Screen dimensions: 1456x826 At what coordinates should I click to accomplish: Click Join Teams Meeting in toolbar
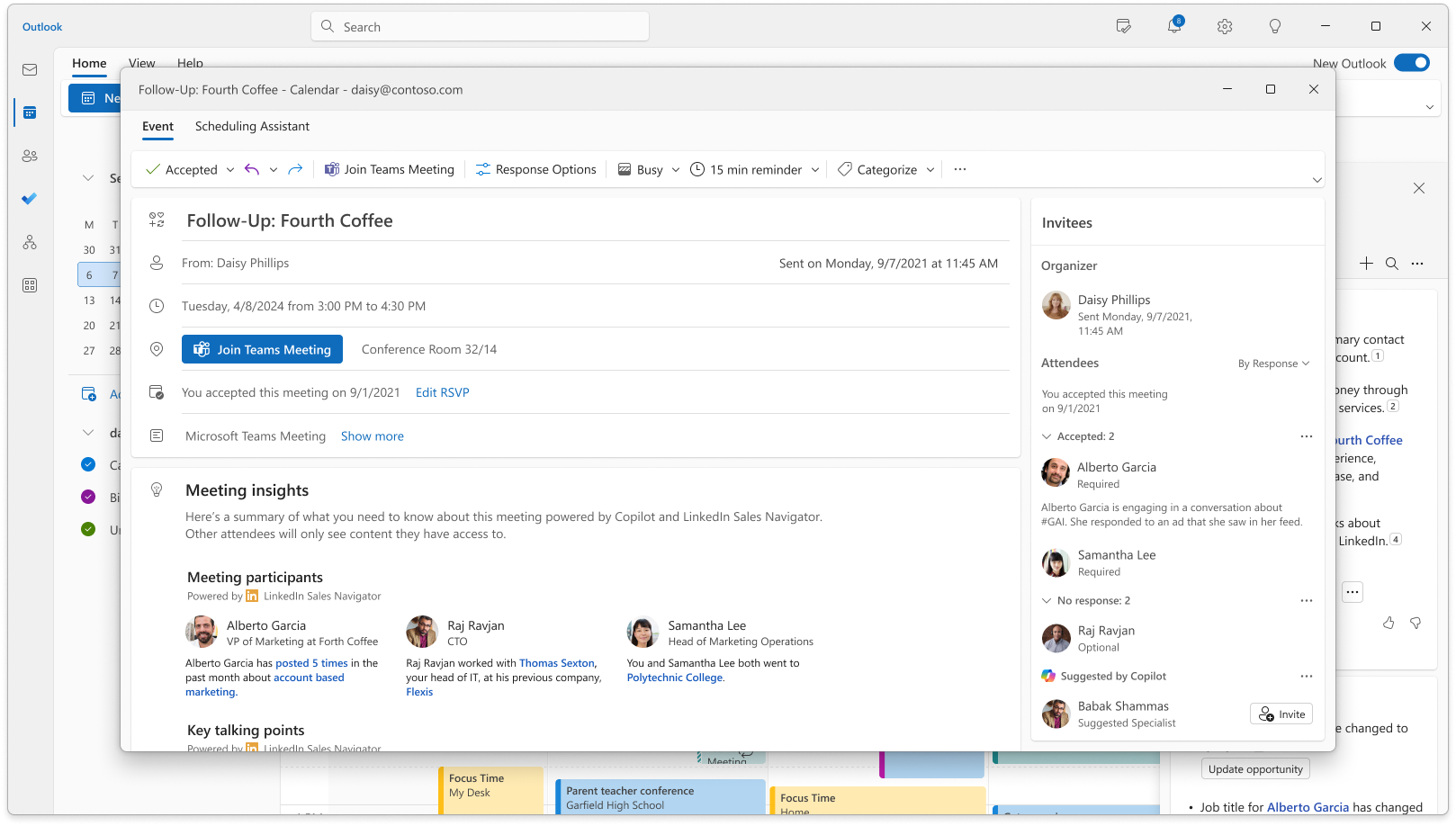point(390,169)
